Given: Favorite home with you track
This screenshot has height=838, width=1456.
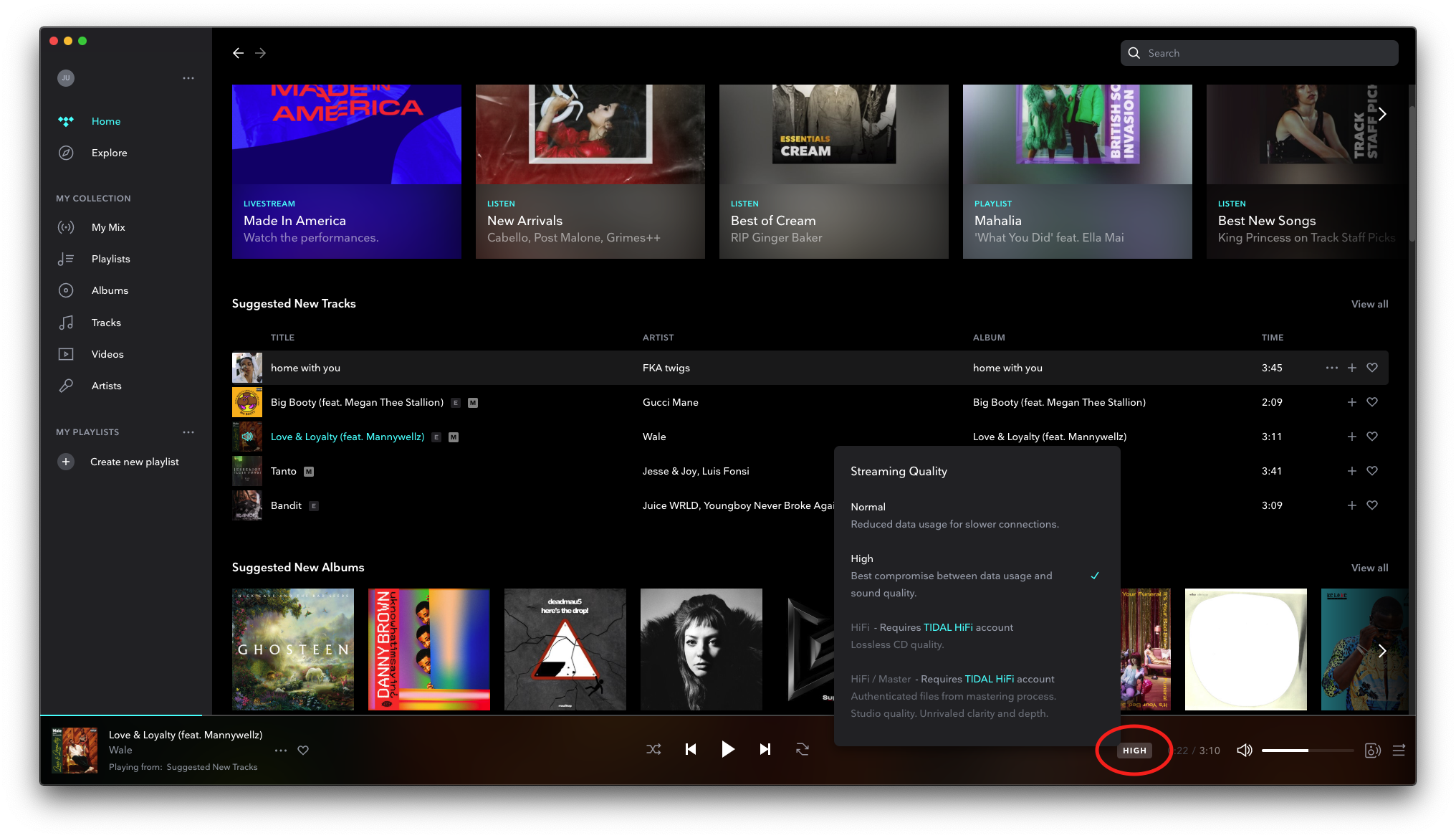Looking at the screenshot, I should pyautogui.click(x=1372, y=368).
